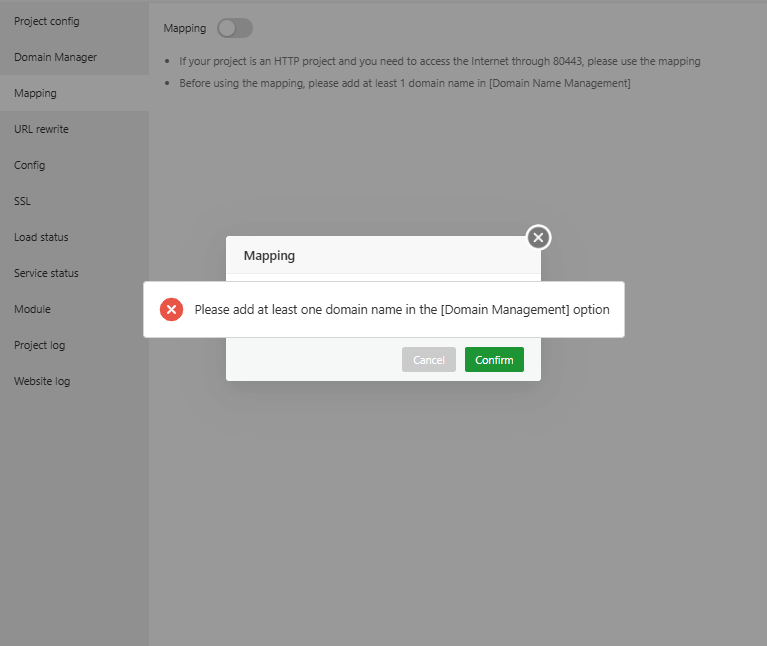767x646 pixels.
Task: Click the 'Please add at least one domain name' message
Action: pyautogui.click(x=402, y=310)
